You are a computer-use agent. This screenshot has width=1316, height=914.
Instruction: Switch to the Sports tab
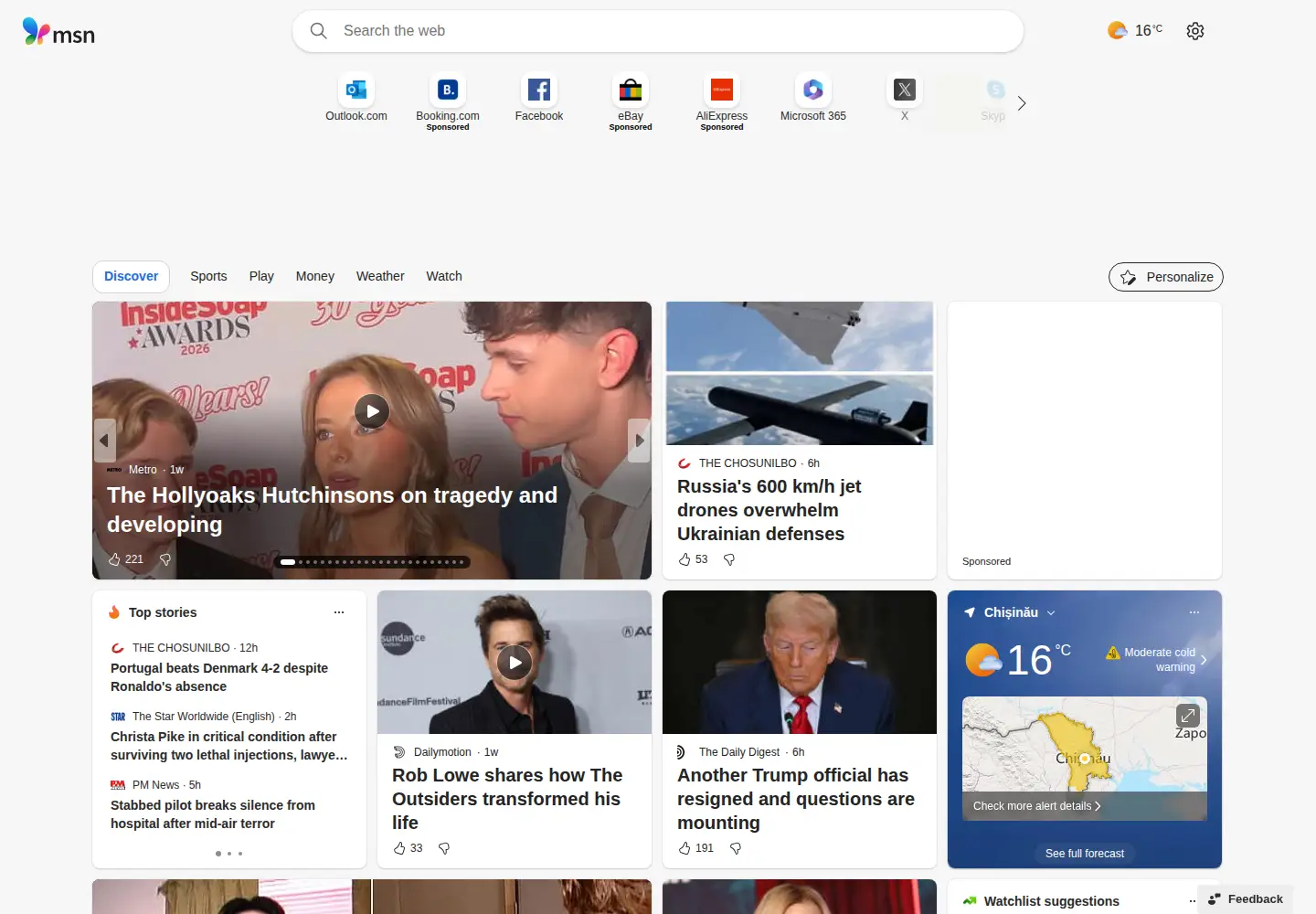(208, 276)
